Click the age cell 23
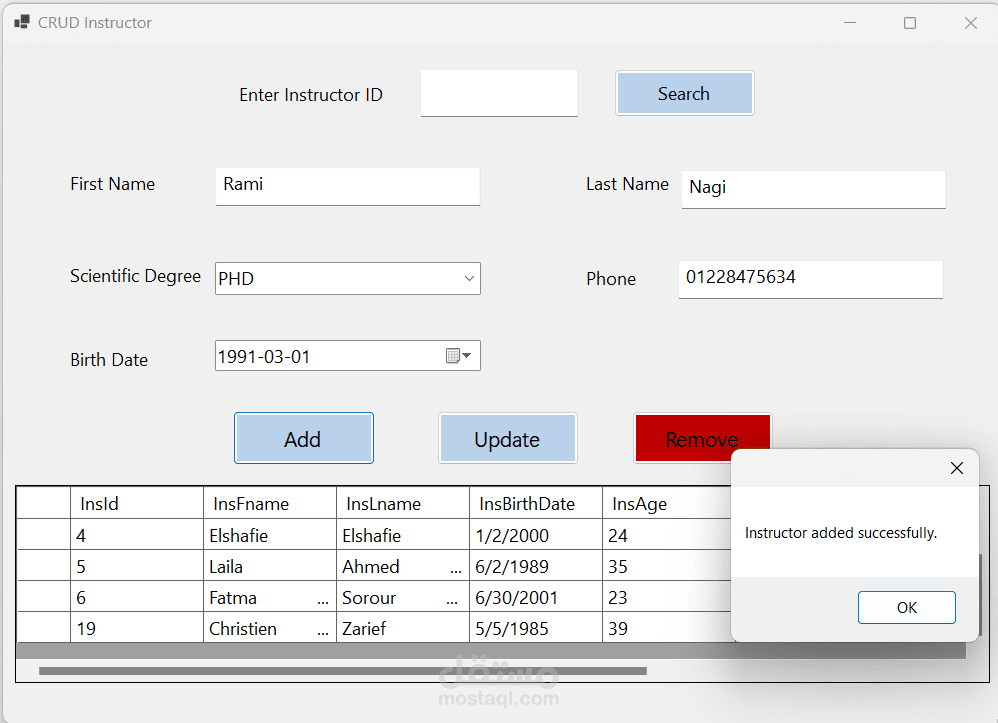Viewport: 998px width, 723px height. [x=666, y=597]
